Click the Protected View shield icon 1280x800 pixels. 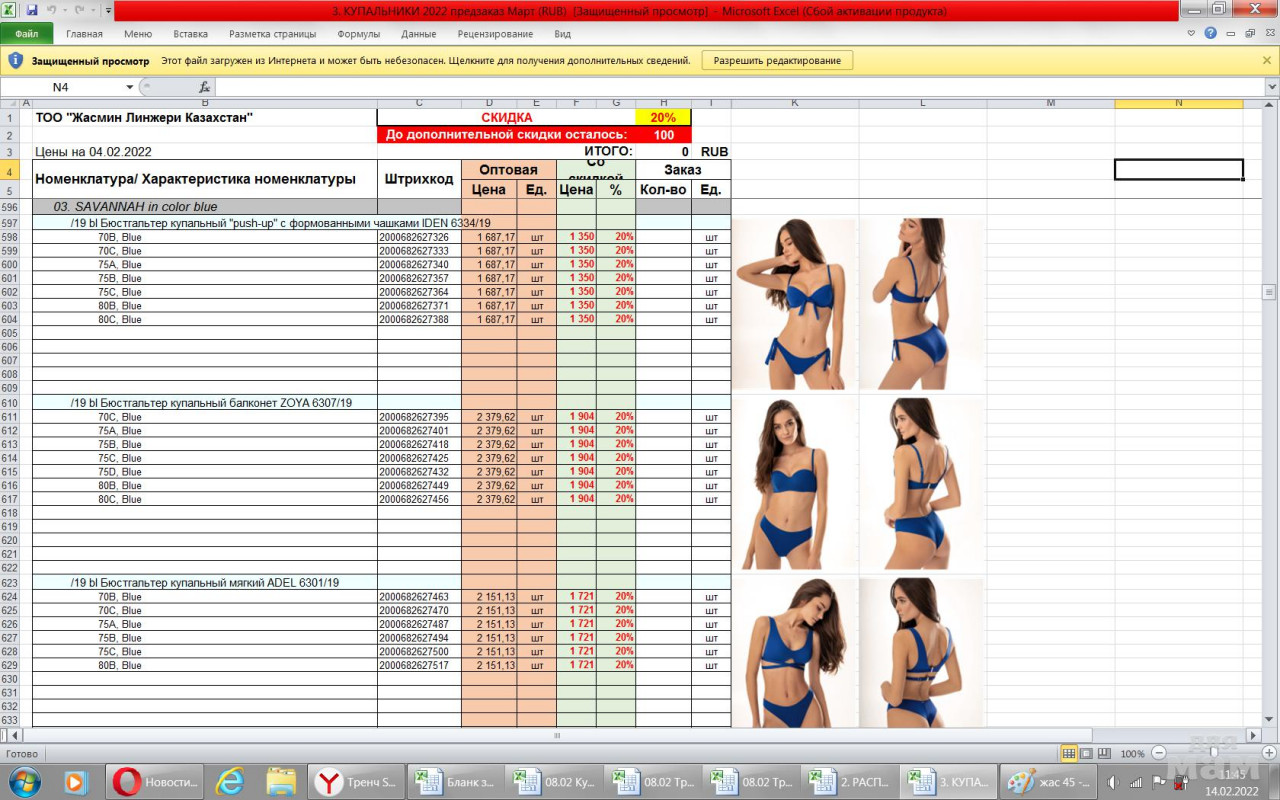pos(15,61)
